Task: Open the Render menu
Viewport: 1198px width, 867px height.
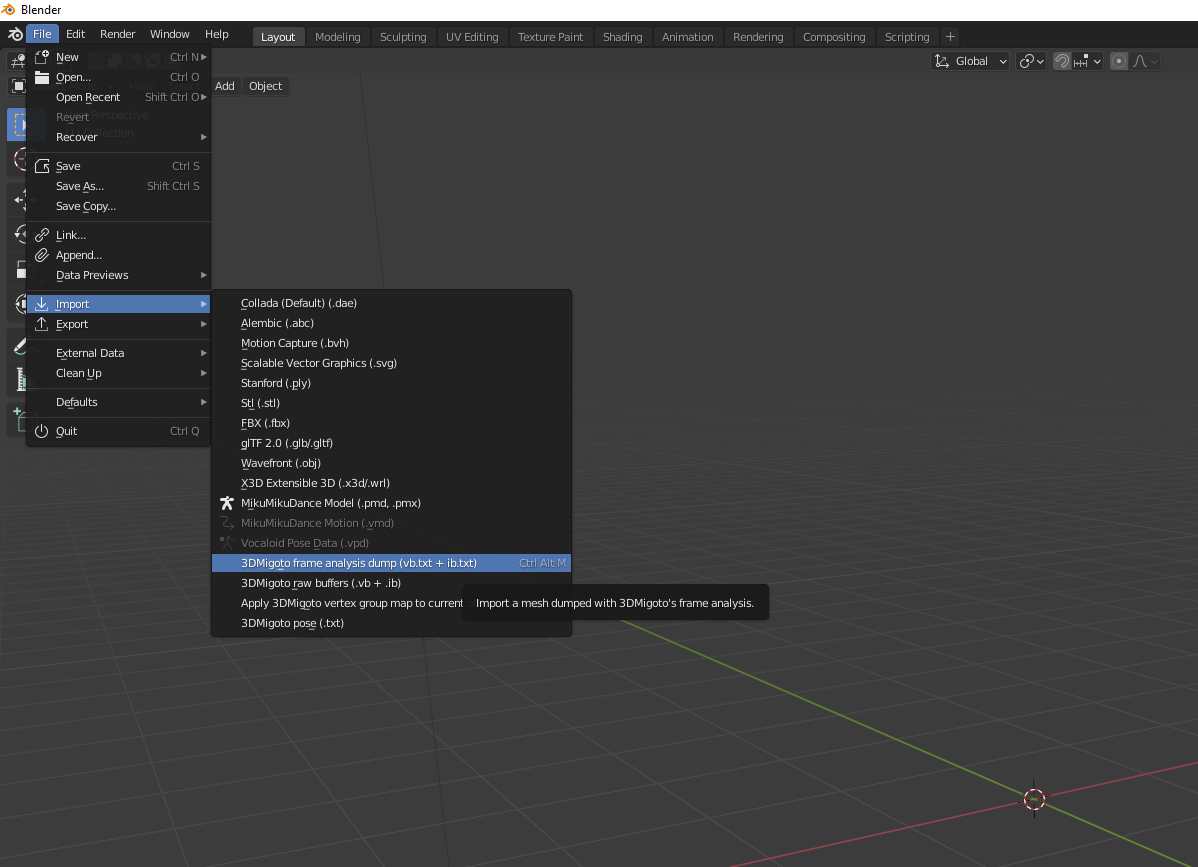Action: (117, 34)
